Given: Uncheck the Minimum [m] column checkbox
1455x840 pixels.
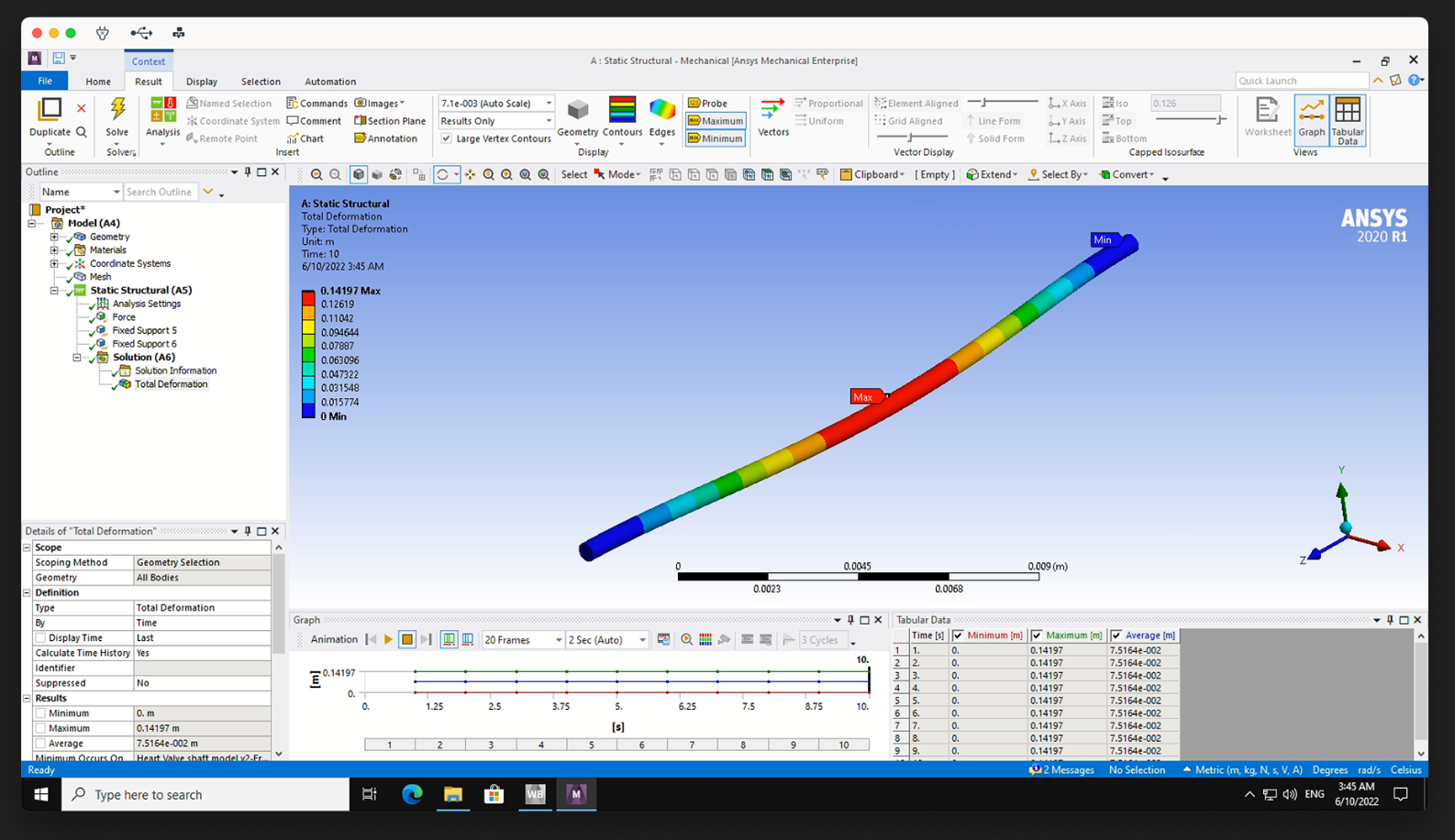Looking at the screenshot, I should pyautogui.click(x=958, y=636).
